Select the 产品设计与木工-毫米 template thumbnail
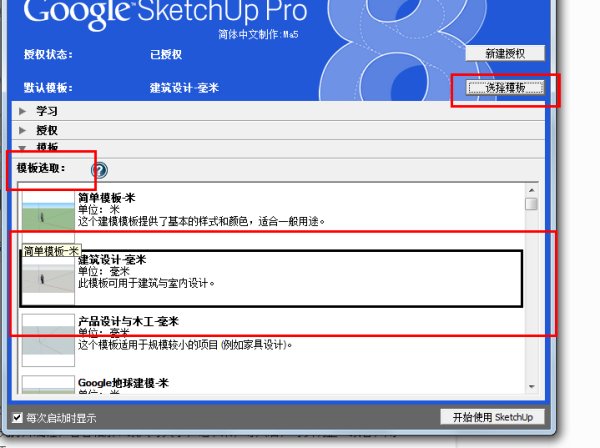The image size is (600, 448). point(48,340)
